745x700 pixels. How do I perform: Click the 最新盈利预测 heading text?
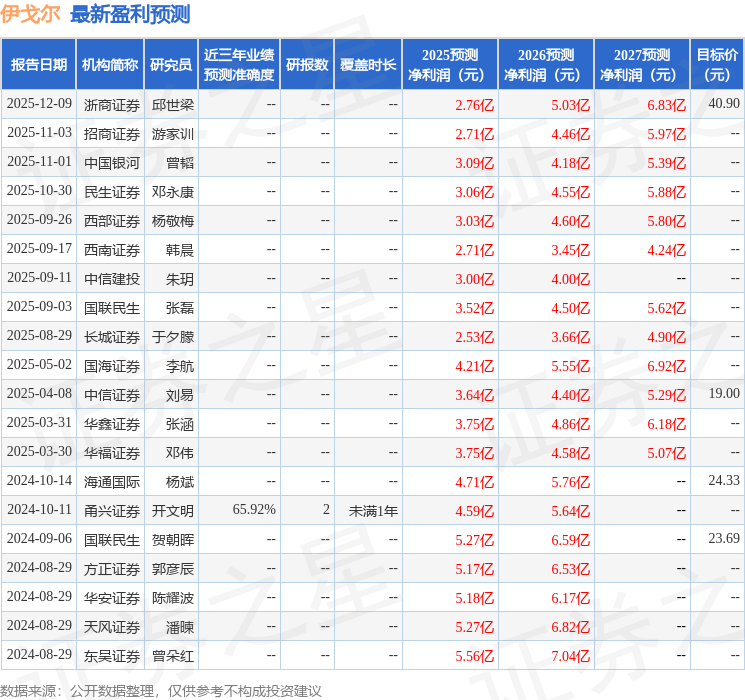click(x=130, y=15)
